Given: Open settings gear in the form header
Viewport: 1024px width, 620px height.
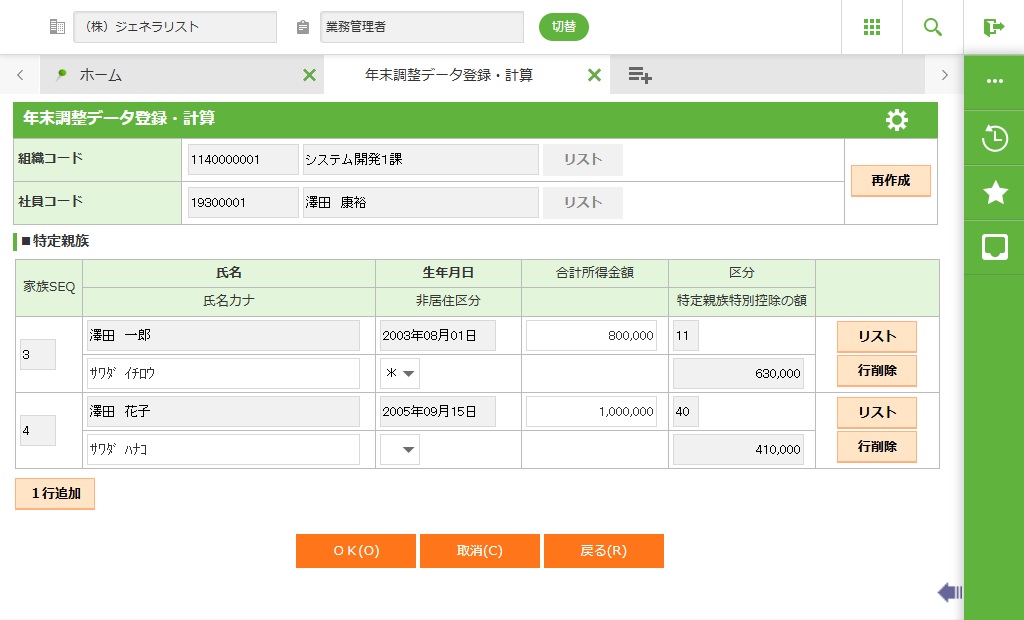Looking at the screenshot, I should [x=897, y=120].
